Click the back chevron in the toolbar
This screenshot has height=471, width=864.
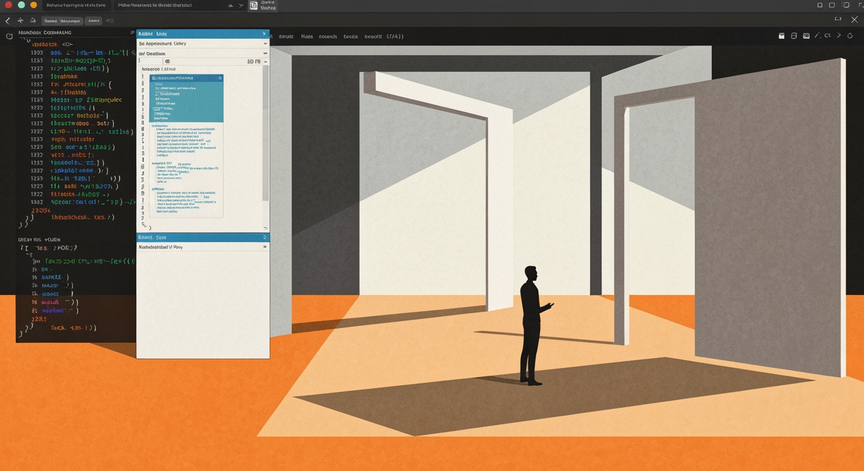point(8,20)
